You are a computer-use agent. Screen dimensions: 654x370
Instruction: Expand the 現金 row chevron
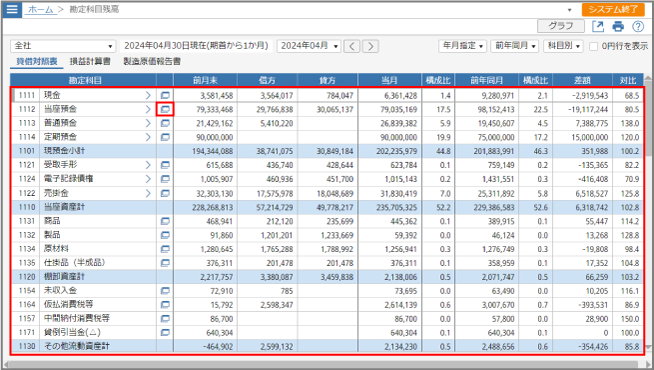[x=148, y=96]
